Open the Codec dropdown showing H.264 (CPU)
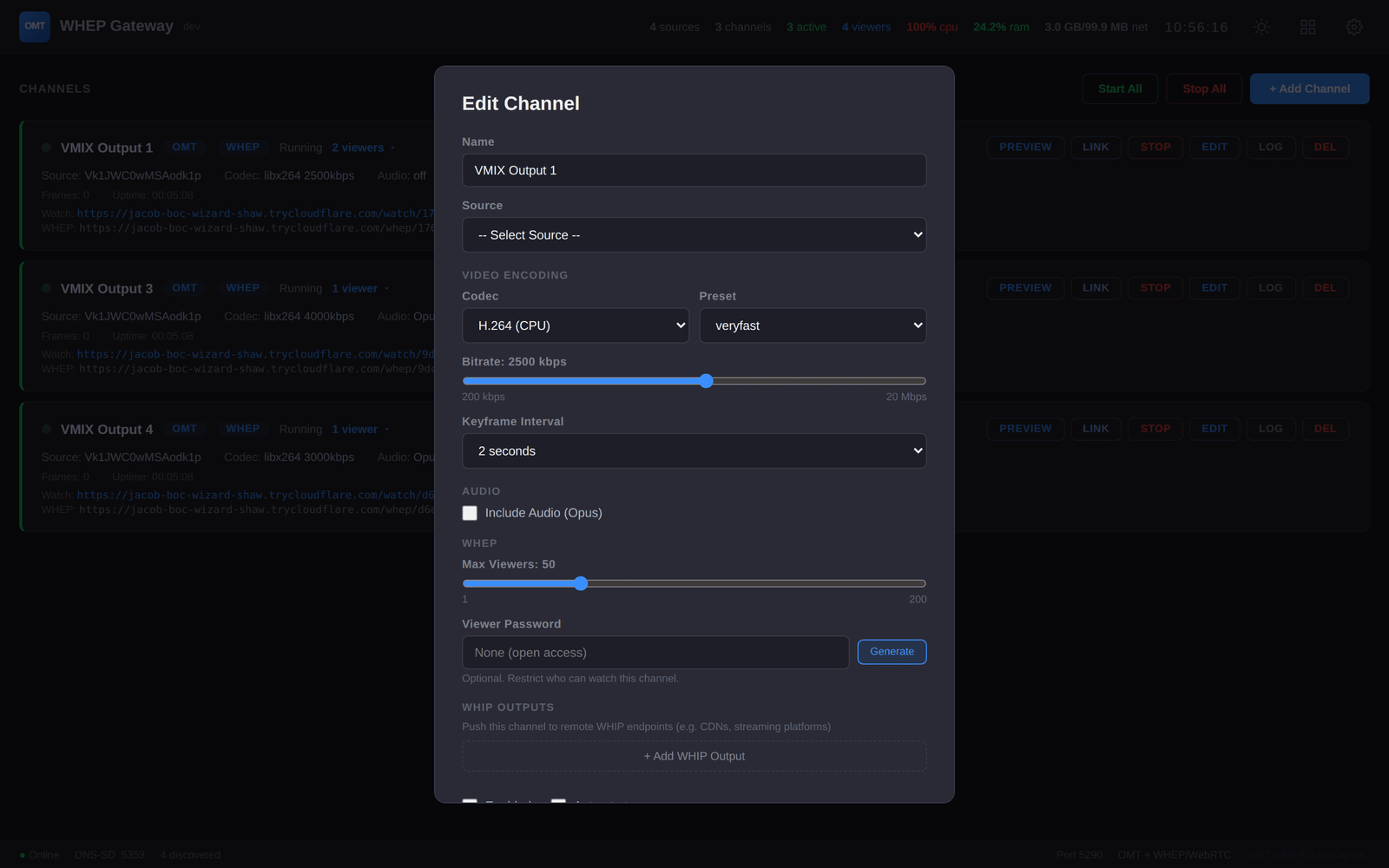 (576, 325)
